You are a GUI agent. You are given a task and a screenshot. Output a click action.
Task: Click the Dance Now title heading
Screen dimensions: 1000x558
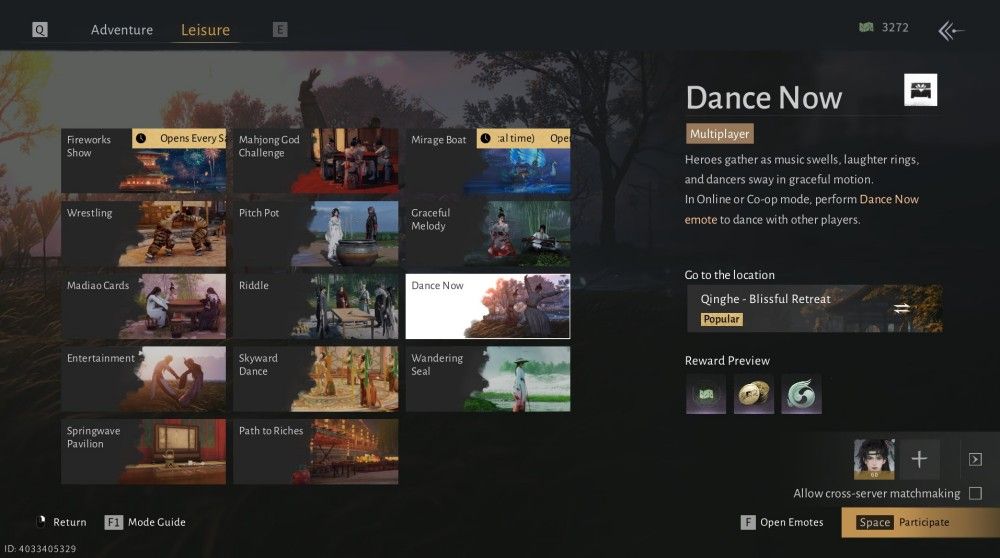coord(764,98)
